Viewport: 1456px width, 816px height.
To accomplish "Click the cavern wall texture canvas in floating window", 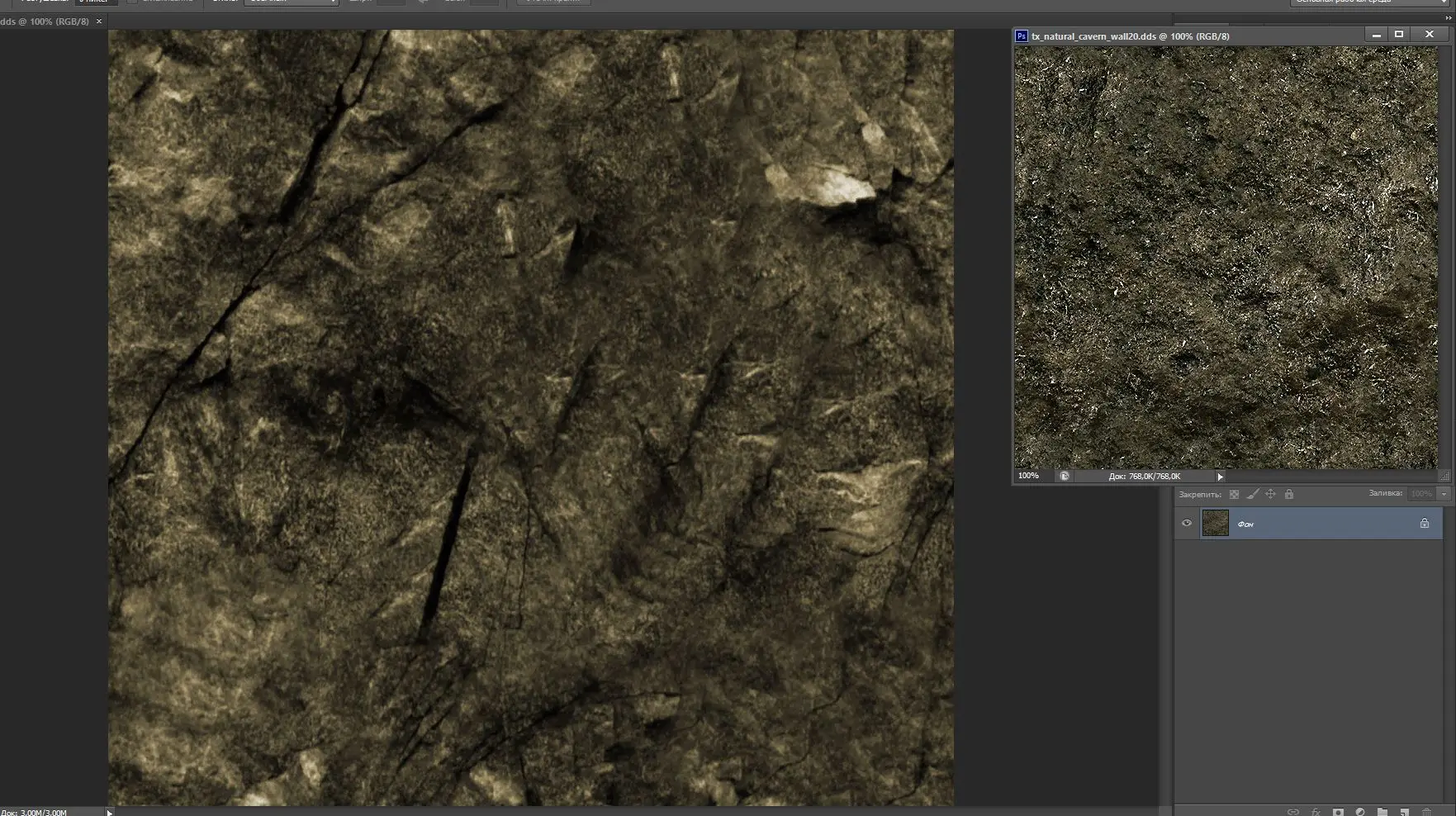I will click(x=1226, y=258).
